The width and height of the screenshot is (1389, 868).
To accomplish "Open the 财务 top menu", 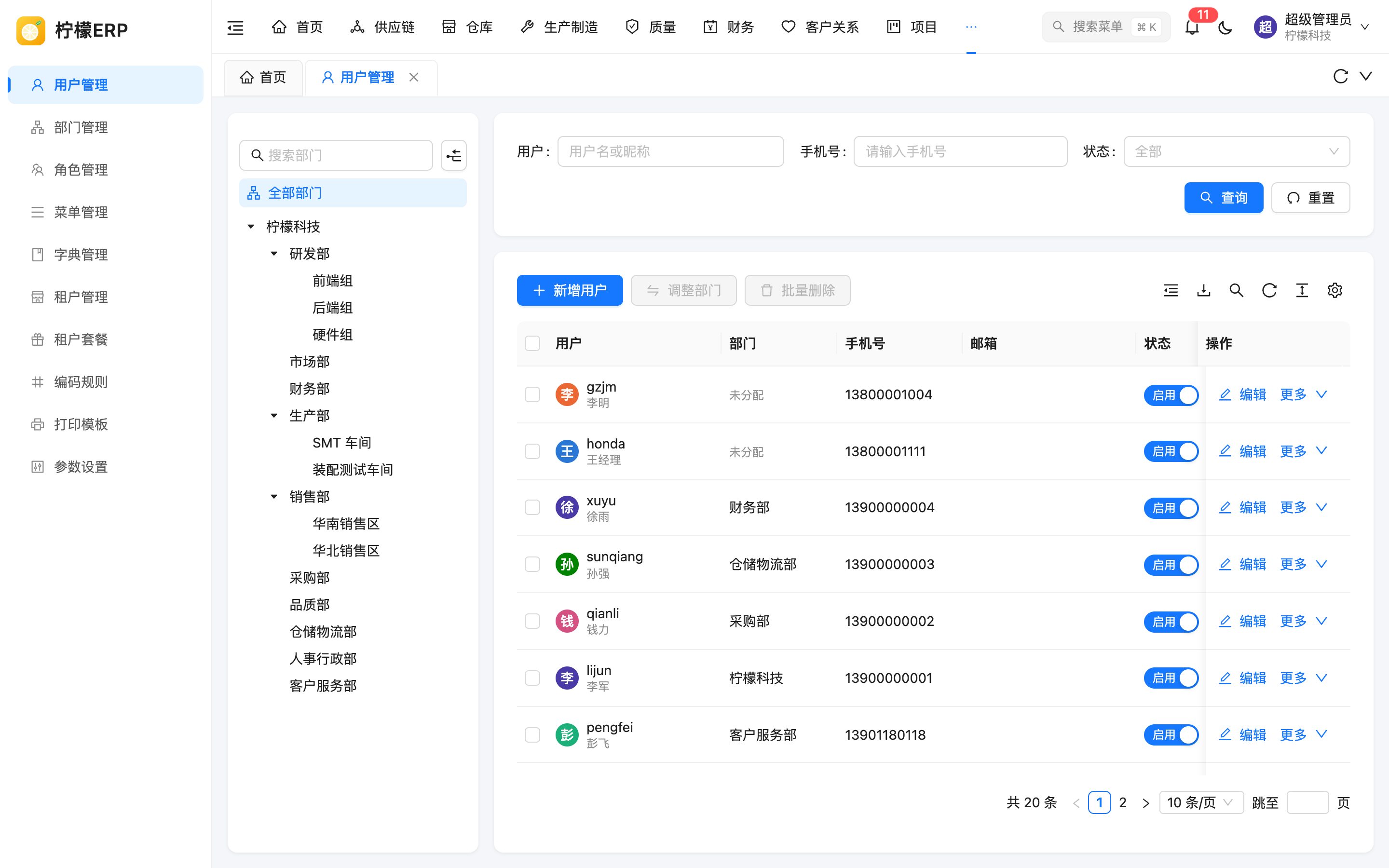I will coord(728,27).
